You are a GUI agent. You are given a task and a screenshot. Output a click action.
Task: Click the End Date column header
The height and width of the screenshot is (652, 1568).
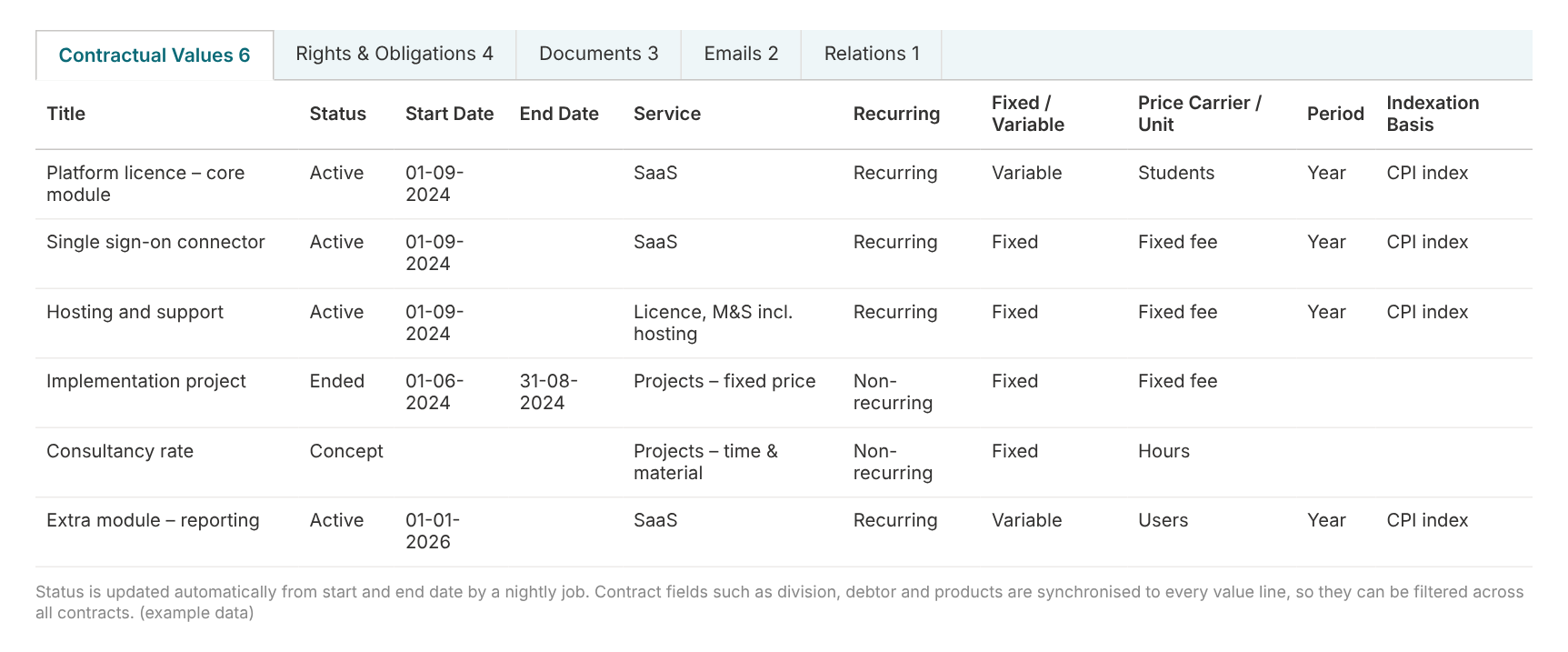click(x=559, y=114)
